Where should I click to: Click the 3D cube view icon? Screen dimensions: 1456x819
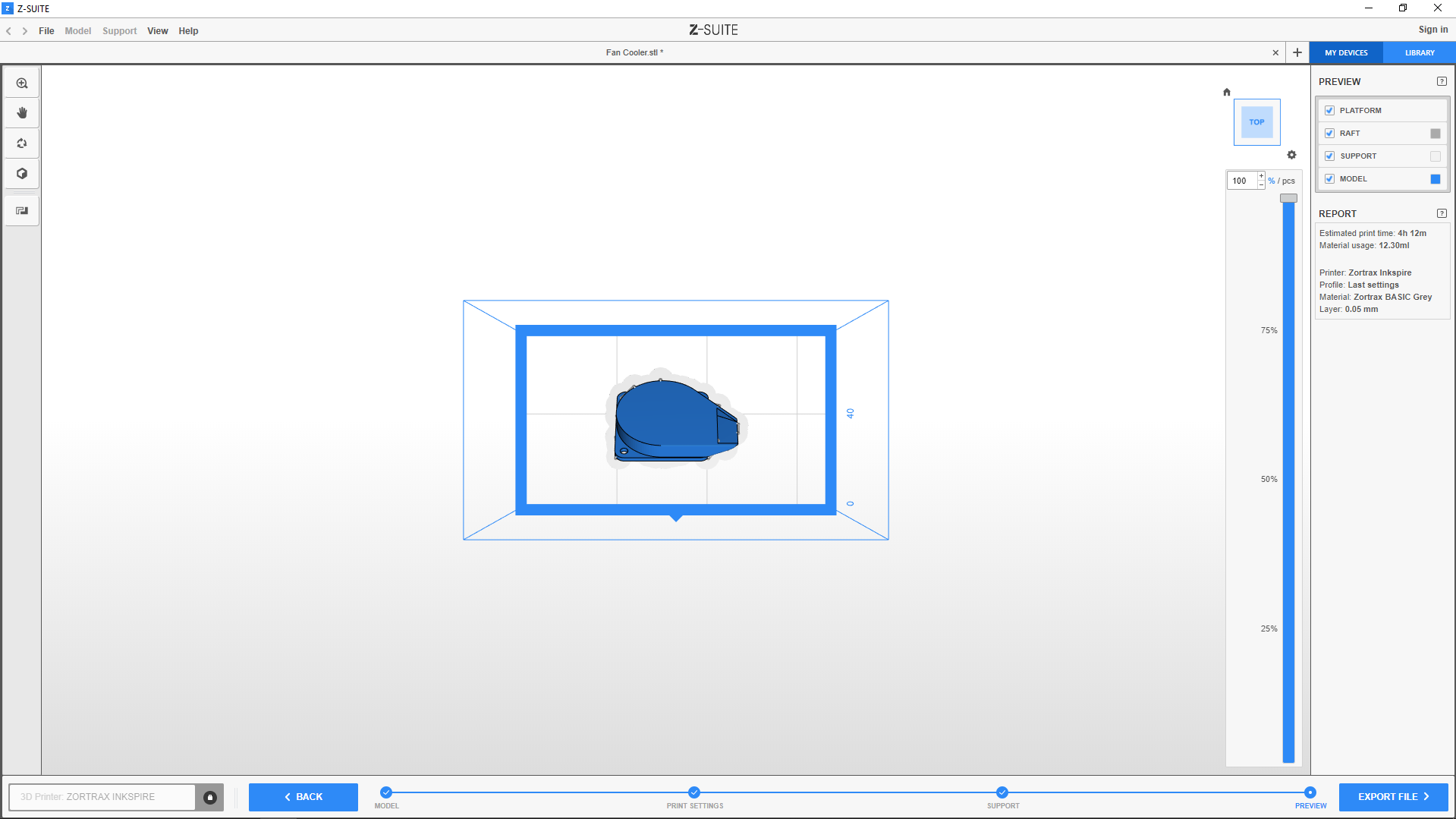point(22,174)
